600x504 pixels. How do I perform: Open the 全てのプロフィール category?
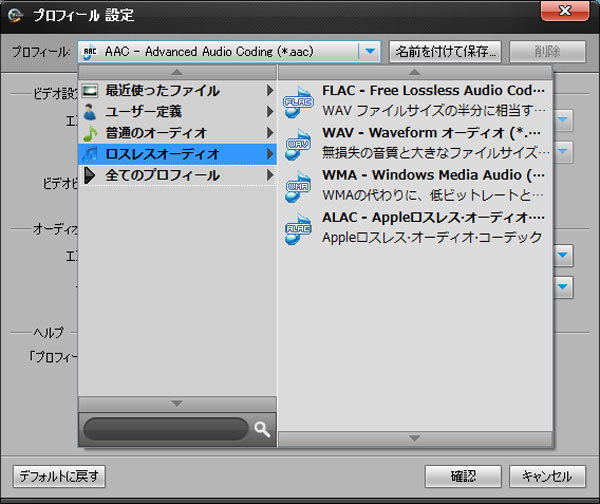pos(177,176)
